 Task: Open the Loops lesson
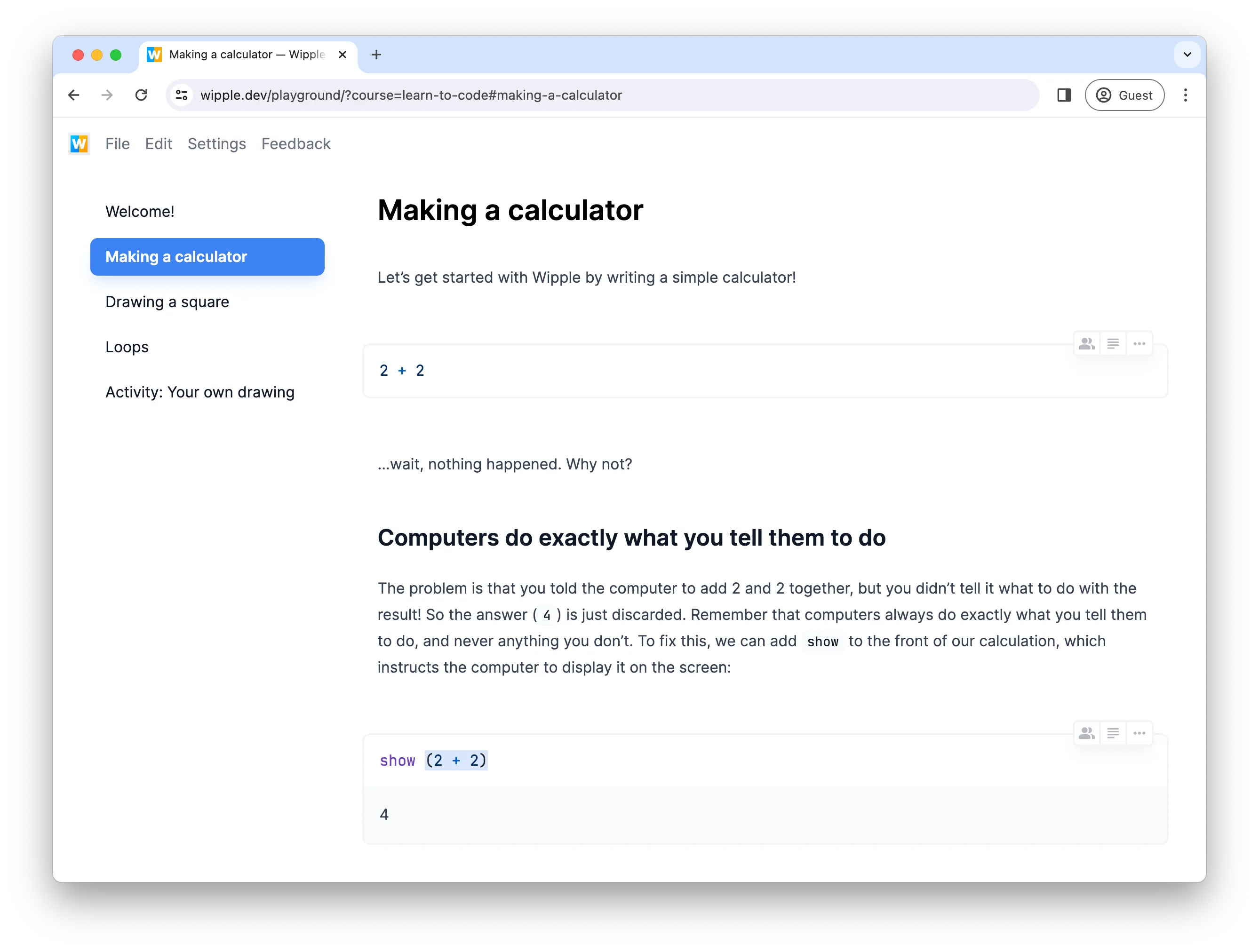127,347
